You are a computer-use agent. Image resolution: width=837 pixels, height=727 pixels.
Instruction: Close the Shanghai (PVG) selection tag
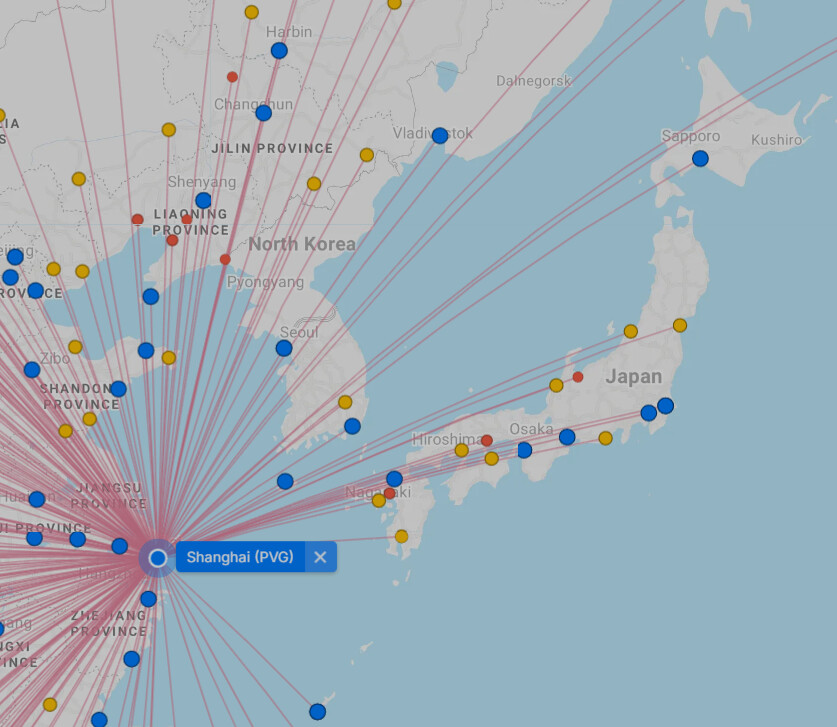pyautogui.click(x=320, y=557)
